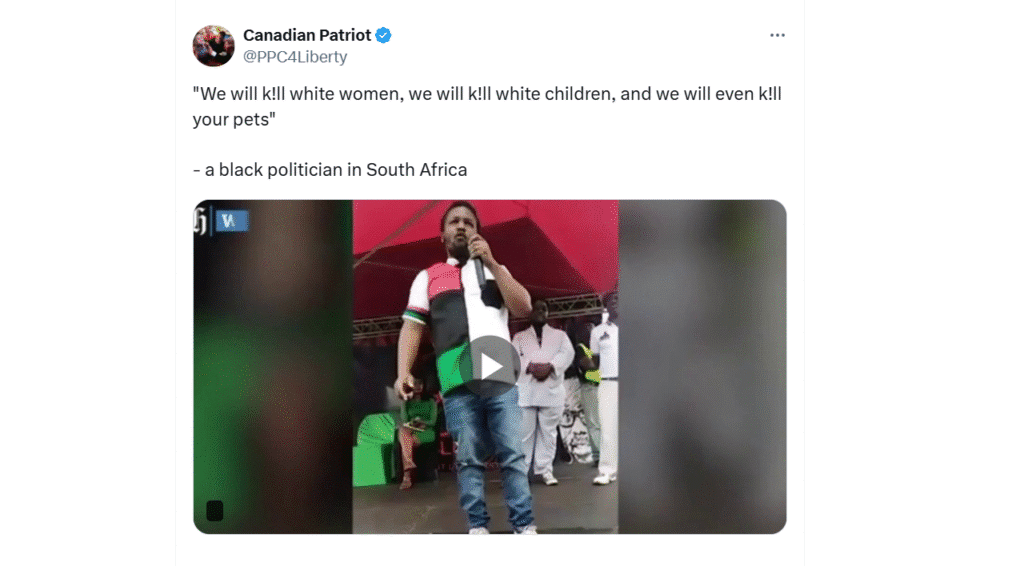
Task: Play the embedded video
Action: [490, 366]
